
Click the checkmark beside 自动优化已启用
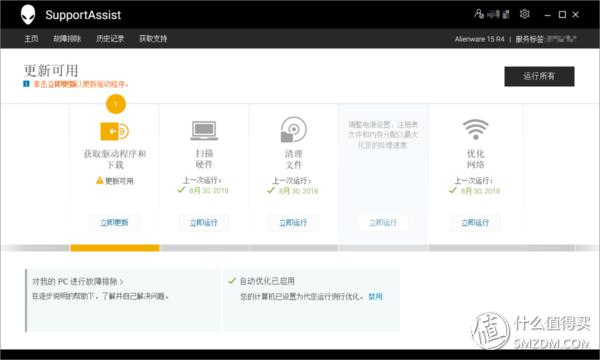point(232,281)
